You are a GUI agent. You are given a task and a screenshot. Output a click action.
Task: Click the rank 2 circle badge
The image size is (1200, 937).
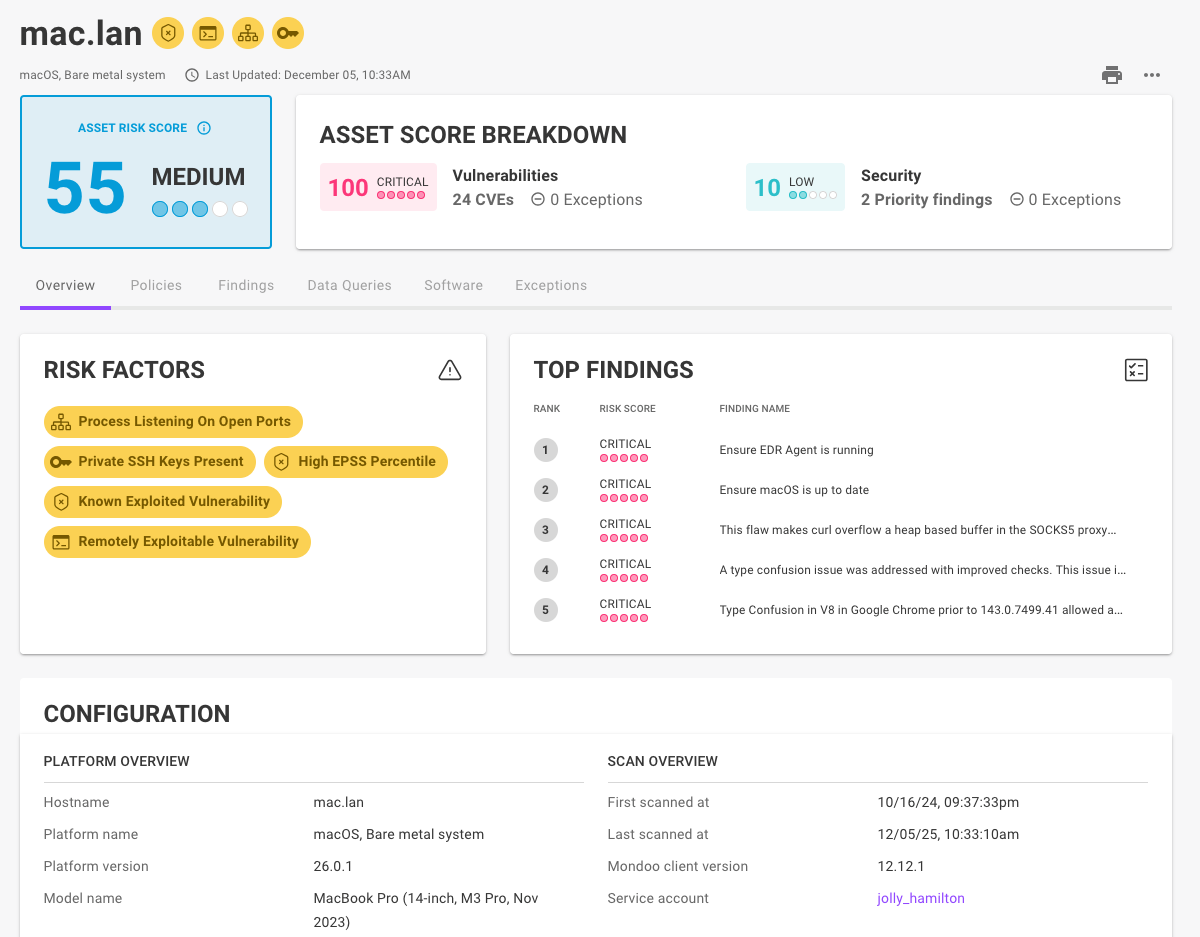[x=545, y=490]
